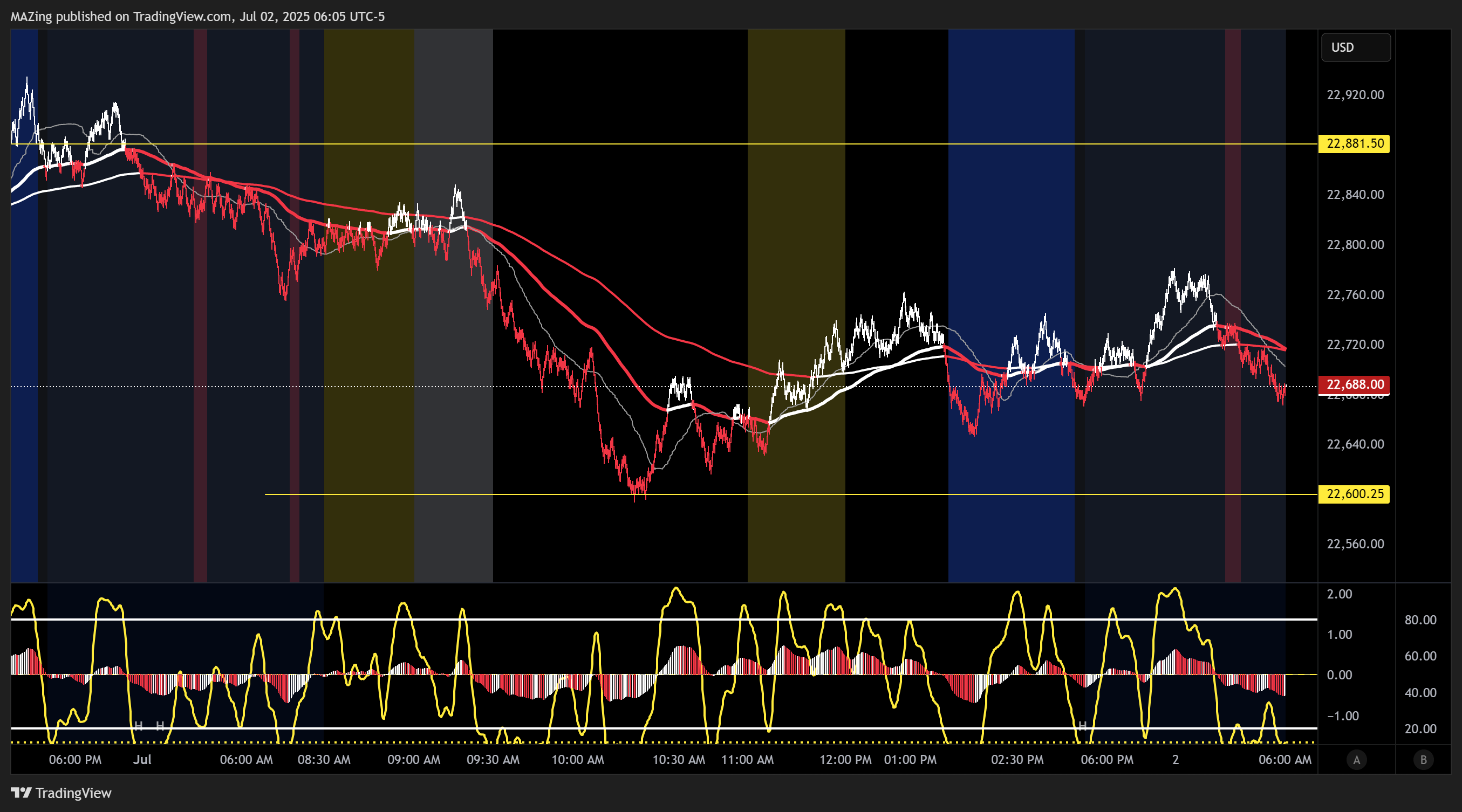Image resolution: width=1462 pixels, height=812 pixels.
Task: Click the 09:30 AM time label
Action: 493,760
